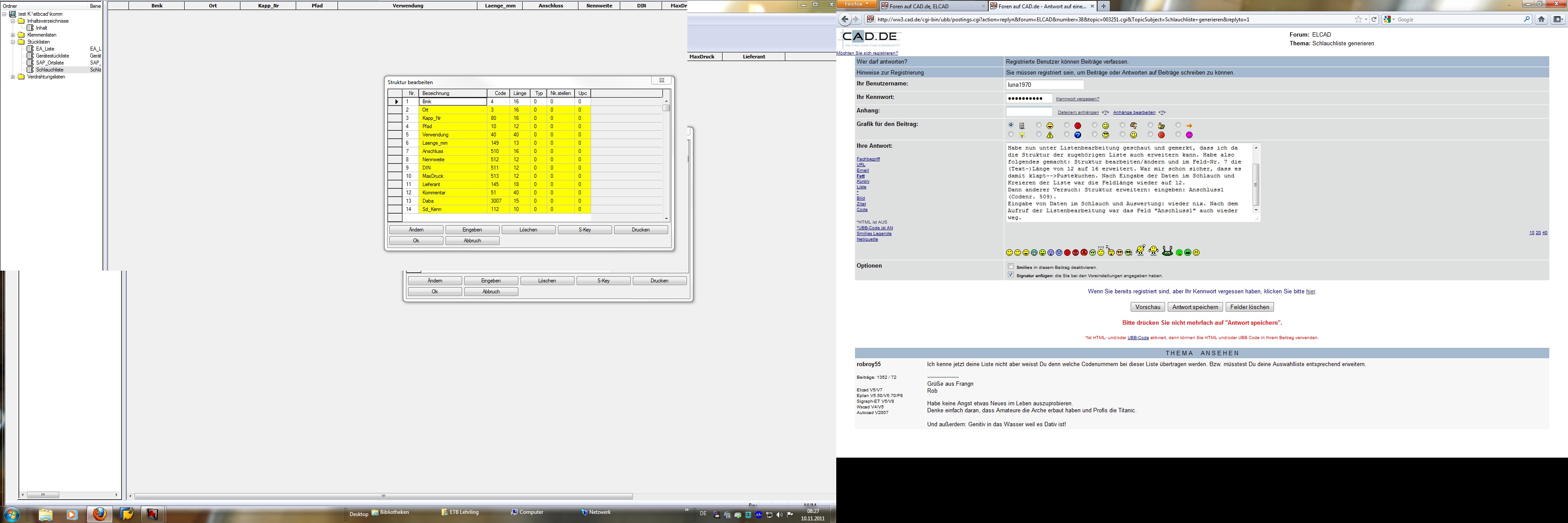Viewport: 1568px width, 523px height.
Task: Click the Schlauchliste list icon in tree
Action: (x=30, y=70)
